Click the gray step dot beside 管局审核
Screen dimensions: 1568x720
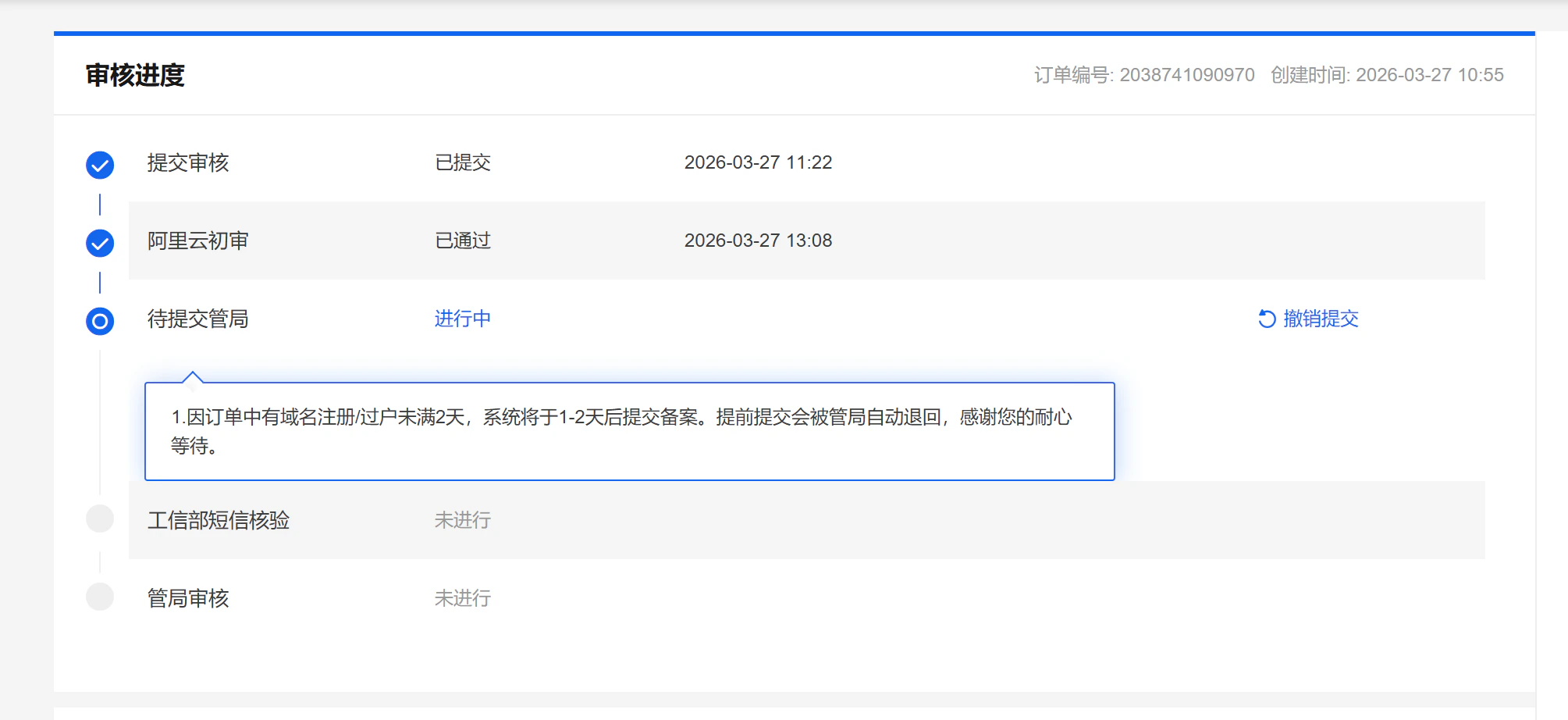click(x=99, y=597)
